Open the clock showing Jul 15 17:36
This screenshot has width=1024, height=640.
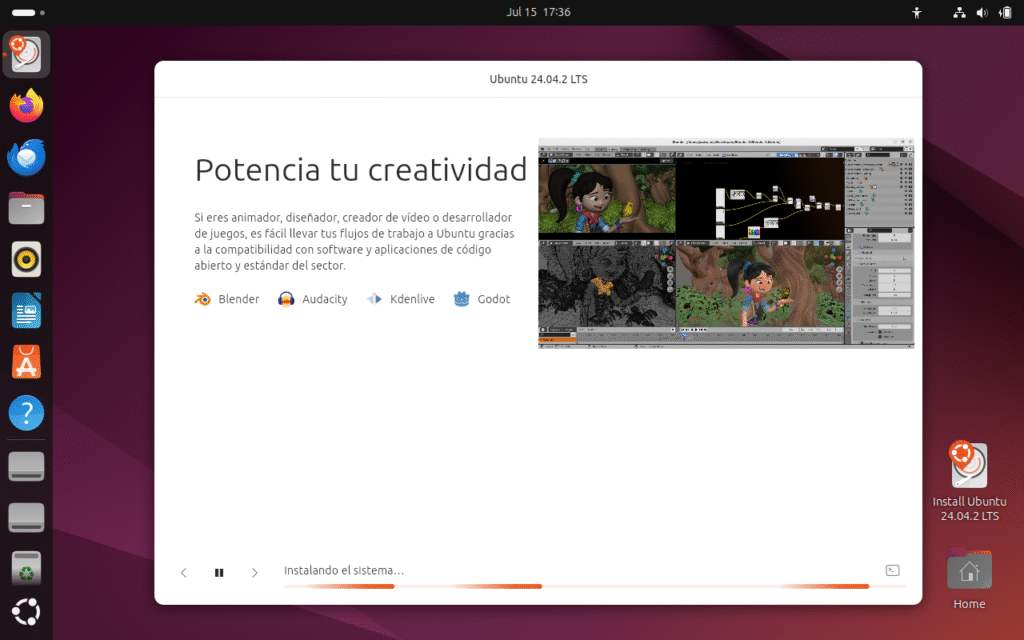tap(538, 12)
